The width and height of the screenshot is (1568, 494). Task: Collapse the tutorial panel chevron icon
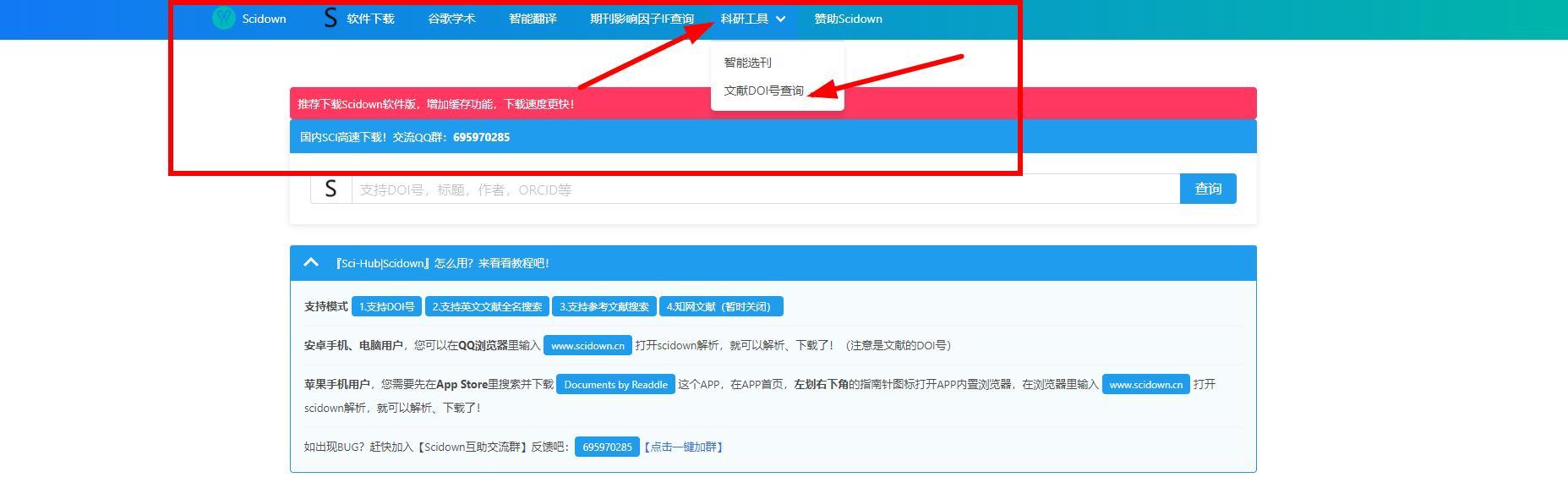(x=311, y=262)
